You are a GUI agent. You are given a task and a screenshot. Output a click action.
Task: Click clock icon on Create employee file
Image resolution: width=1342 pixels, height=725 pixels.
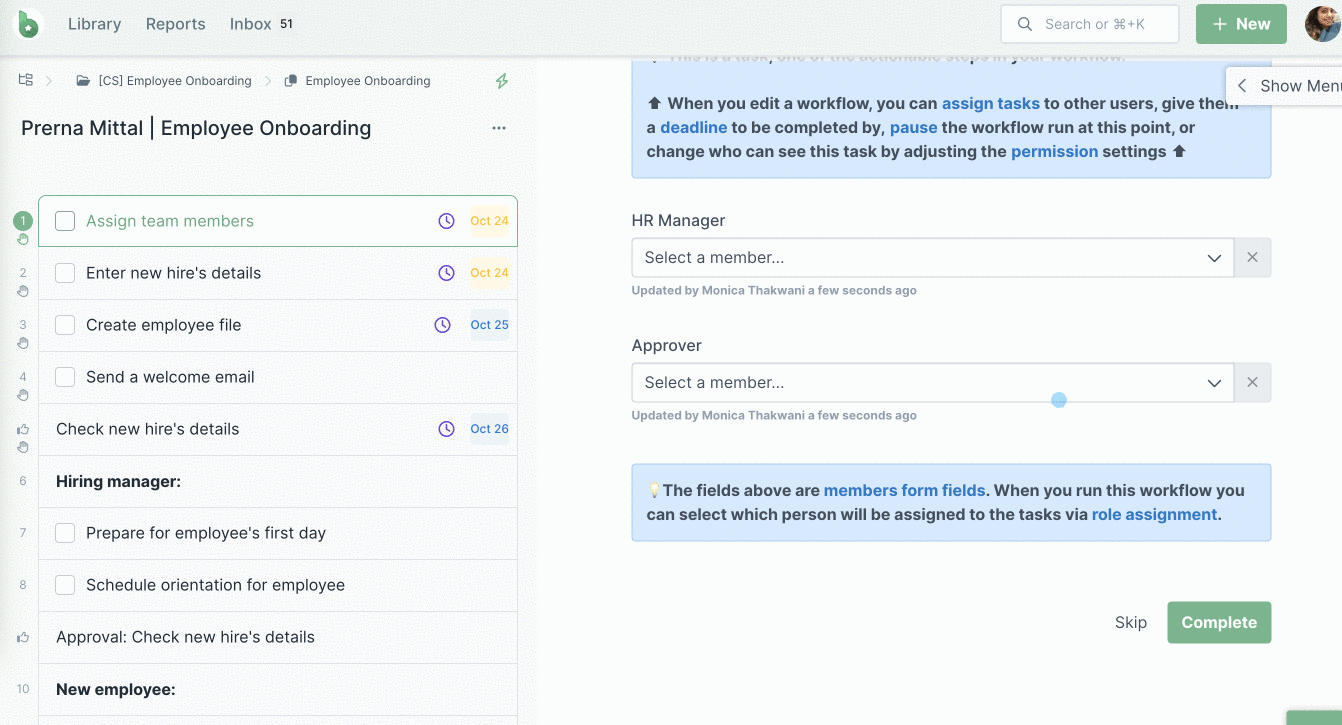click(x=443, y=325)
